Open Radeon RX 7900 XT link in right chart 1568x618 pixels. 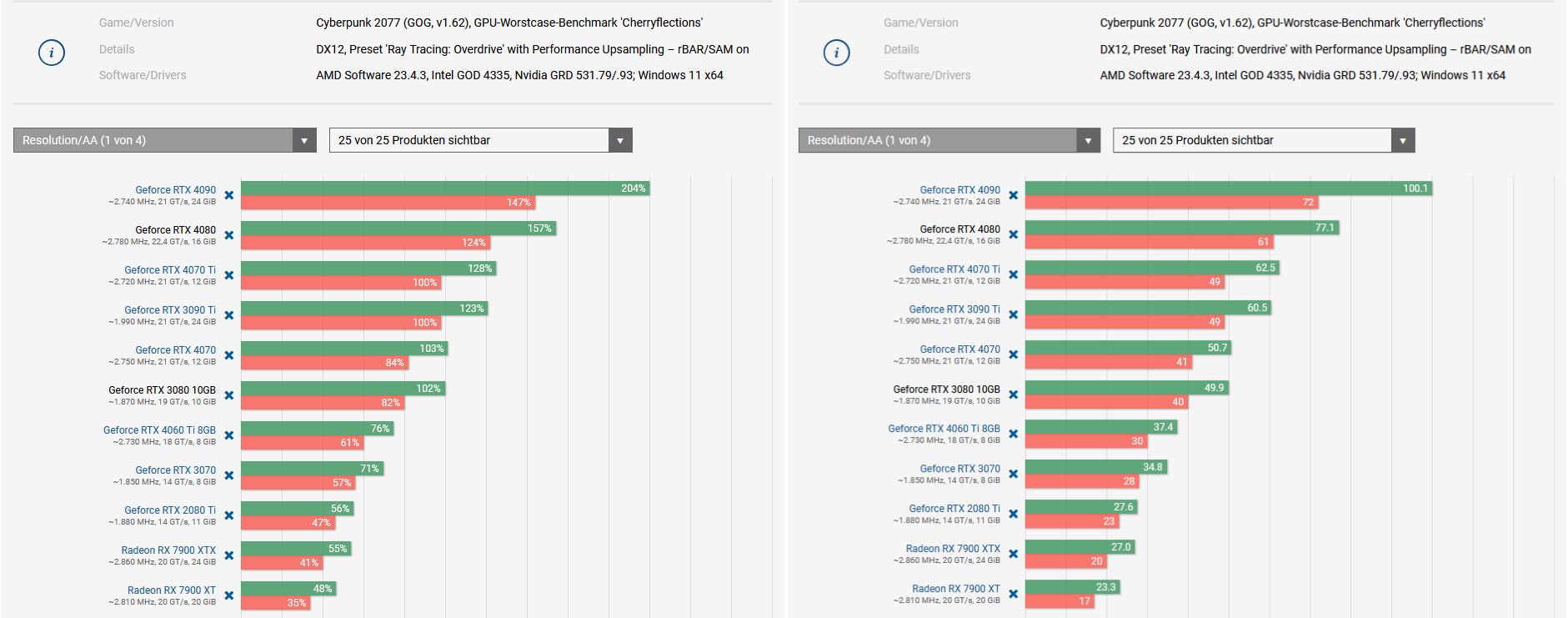coord(956,589)
